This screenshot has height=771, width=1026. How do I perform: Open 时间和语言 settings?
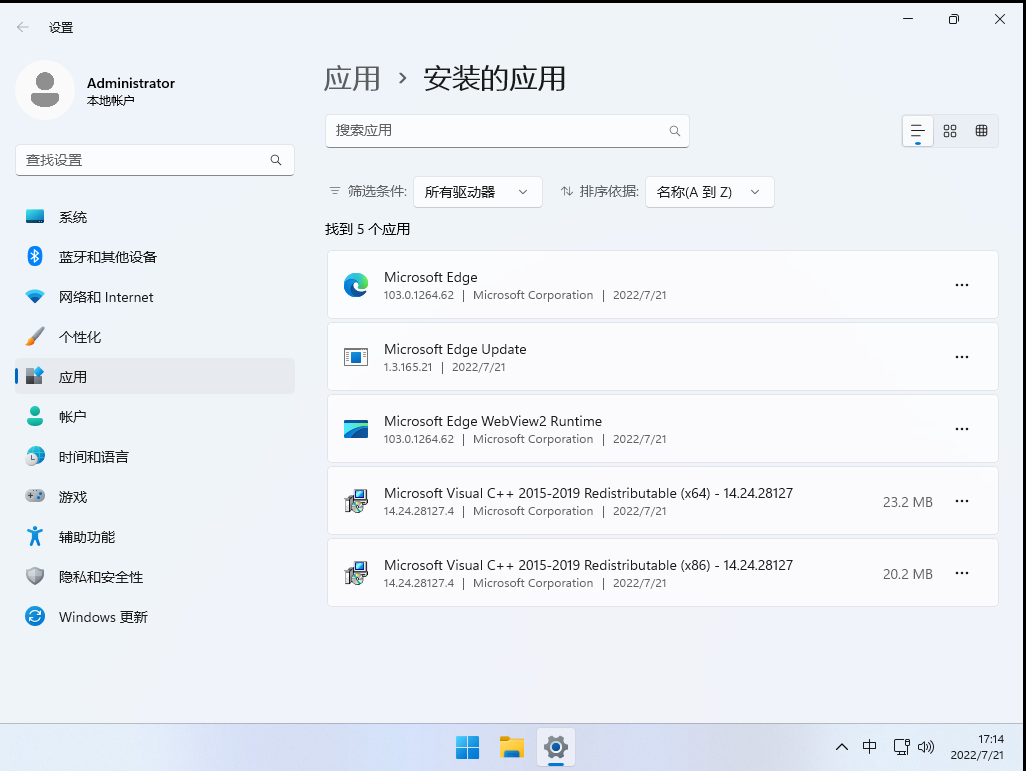pos(155,456)
